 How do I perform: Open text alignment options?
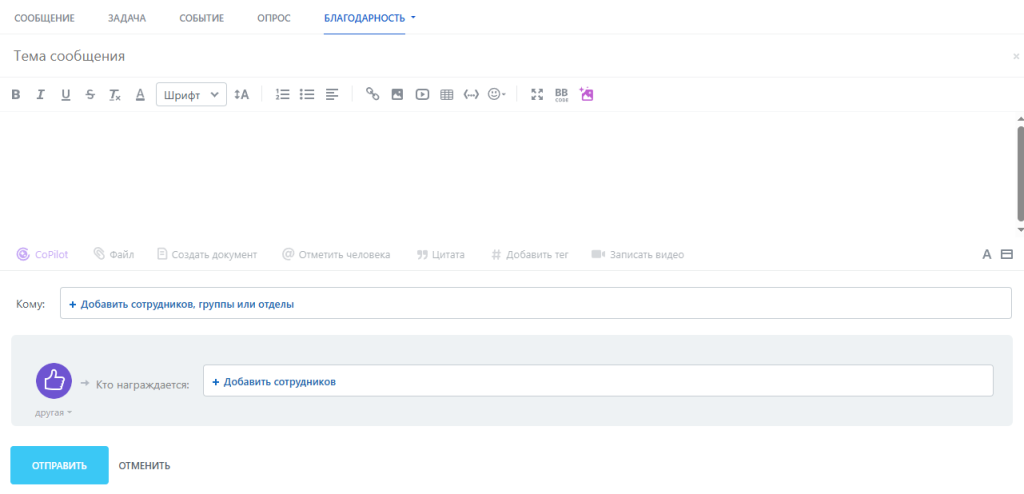point(332,95)
